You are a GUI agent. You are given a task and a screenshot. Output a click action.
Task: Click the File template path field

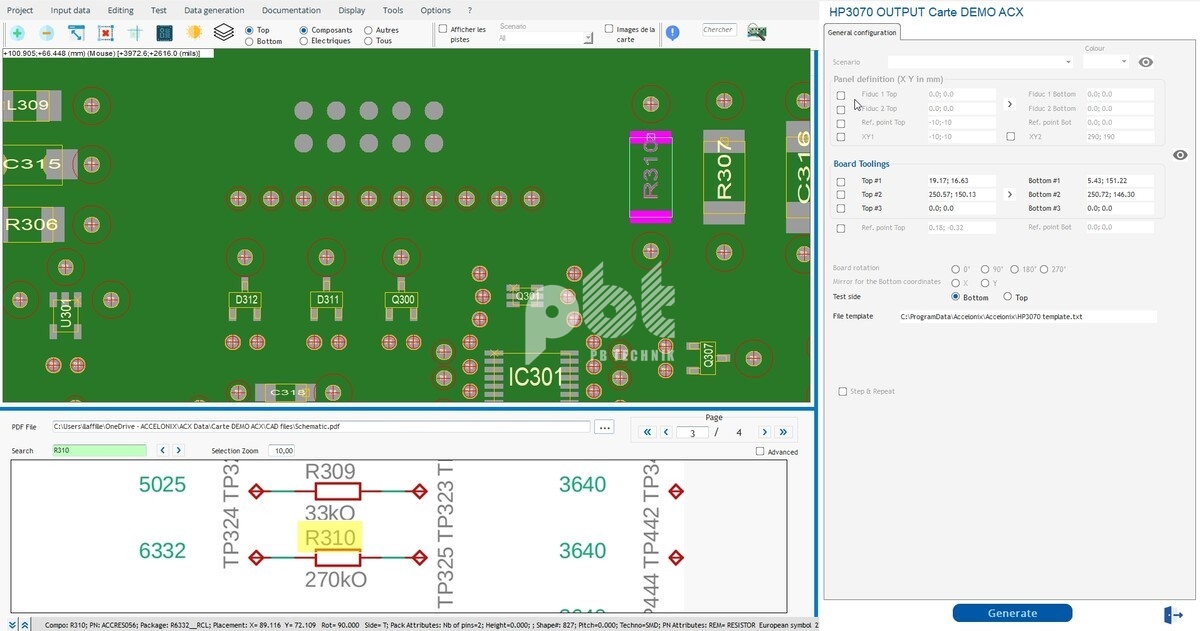(1027, 316)
